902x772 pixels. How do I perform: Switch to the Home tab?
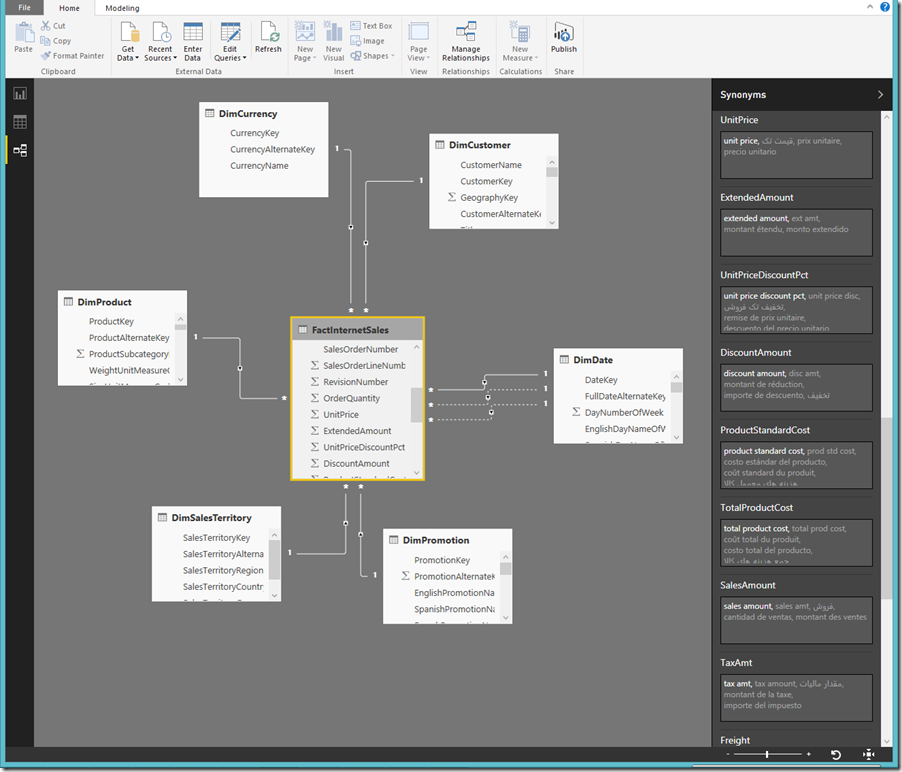click(69, 8)
